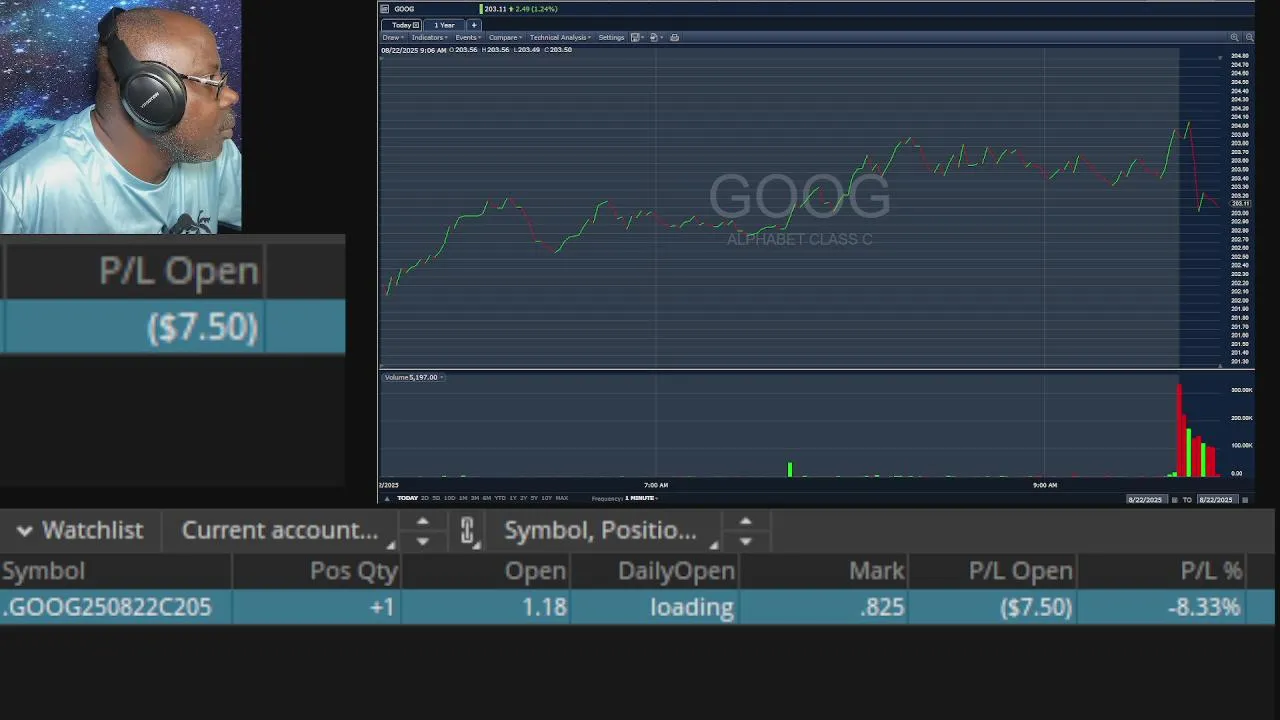
Task: Open the Indicators dropdown menu
Action: 430,38
